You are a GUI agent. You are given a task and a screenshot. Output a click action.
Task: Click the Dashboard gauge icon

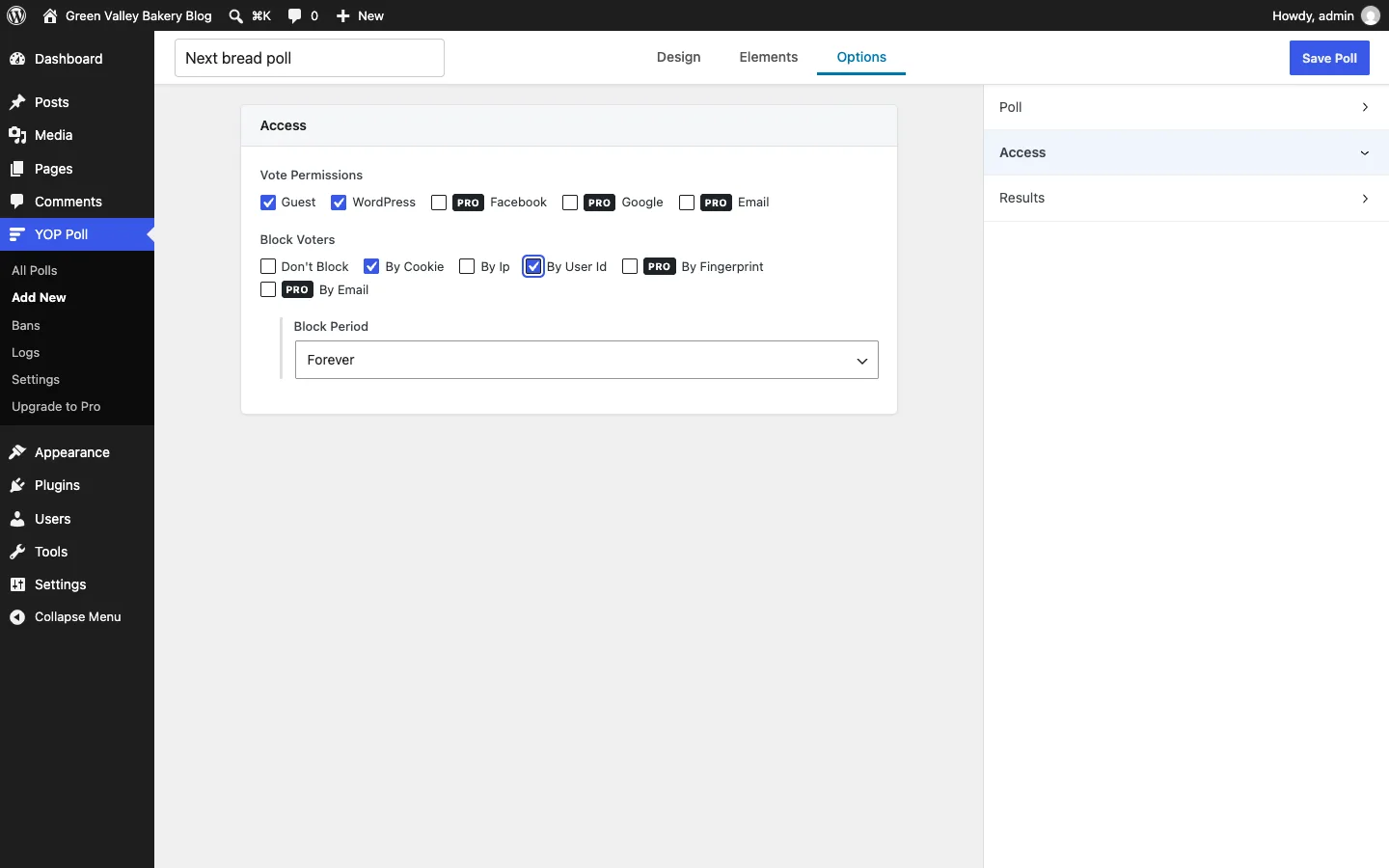click(x=17, y=59)
